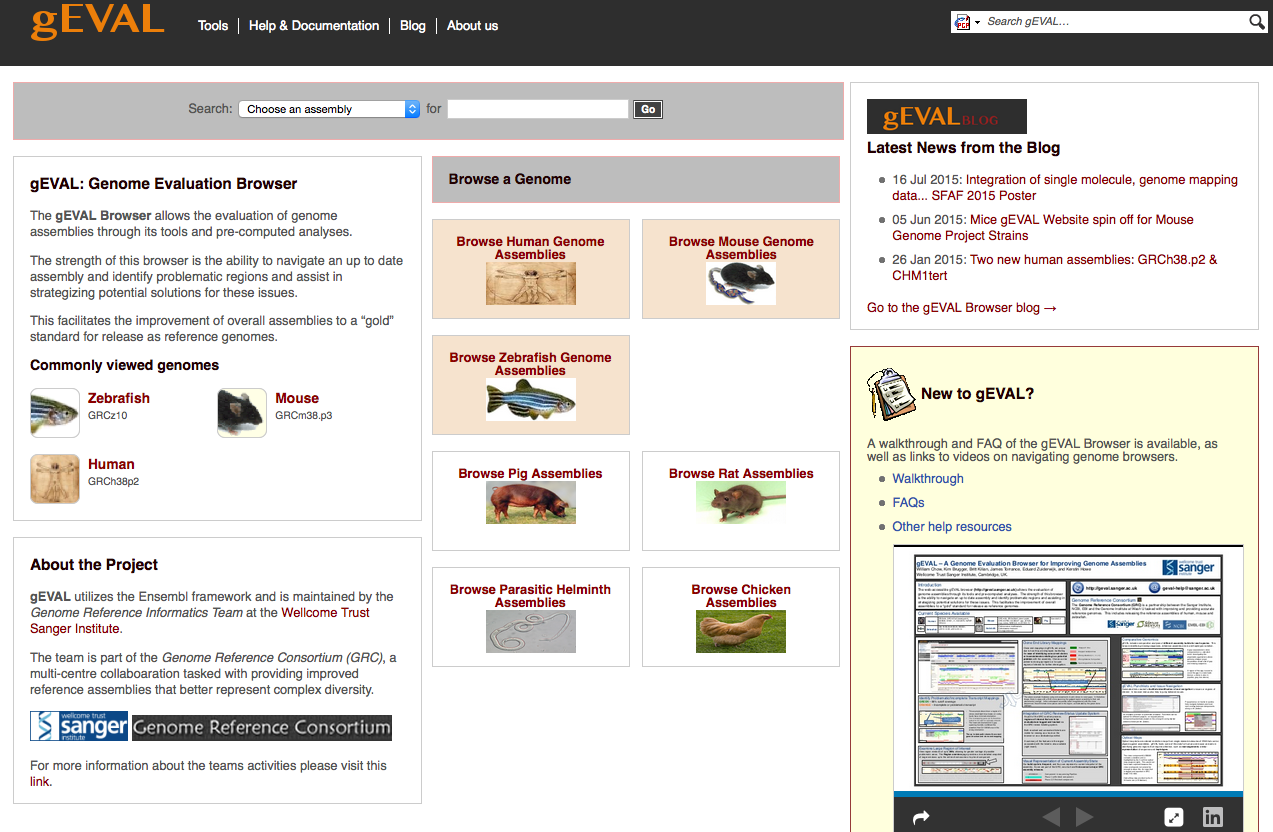Go to next slide in the poster viewer
This screenshot has height=832, width=1273.
click(1084, 818)
